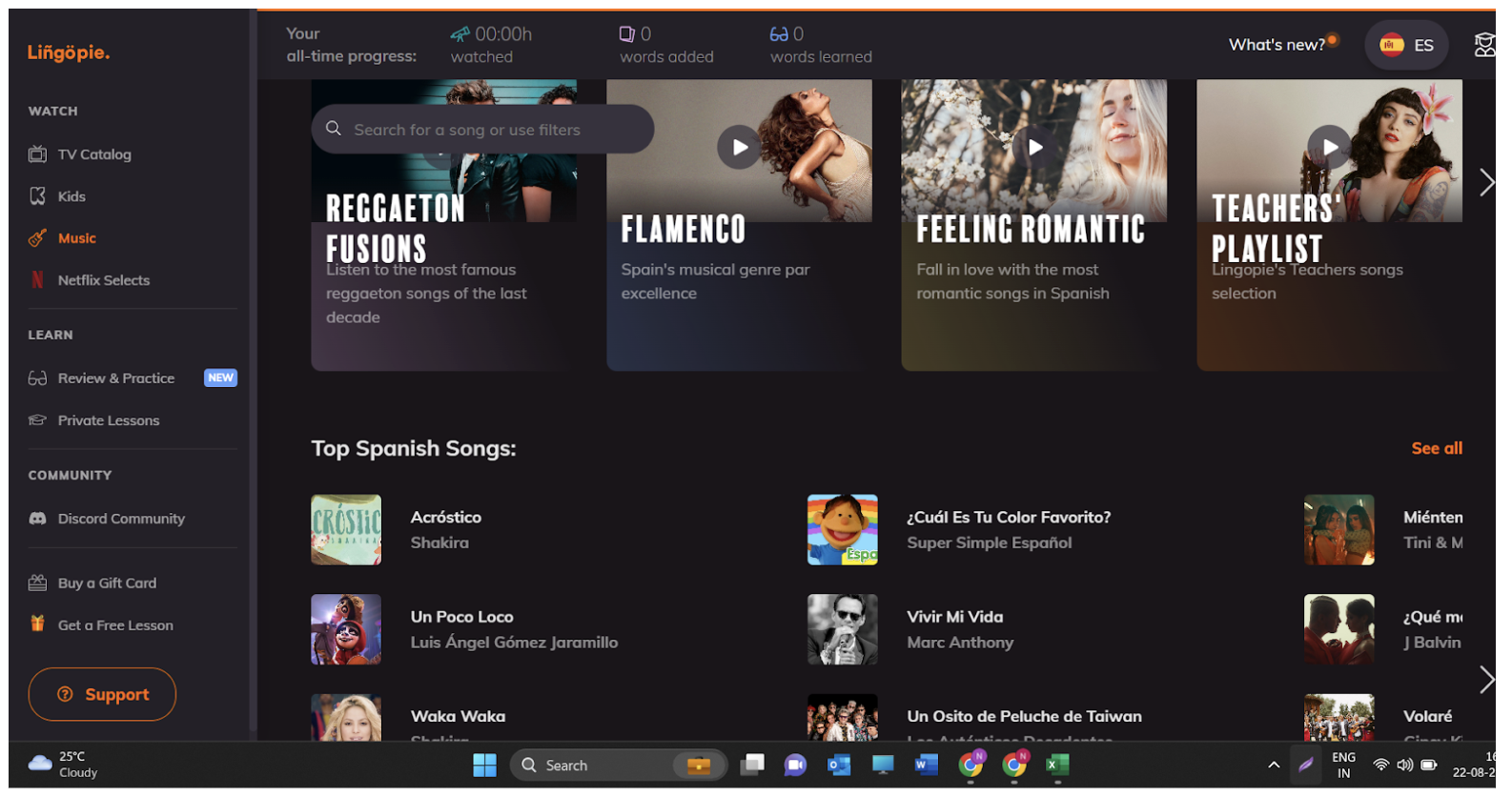Open Un Poco Loco song thumbnail
1512x797 pixels.
pyautogui.click(x=346, y=629)
